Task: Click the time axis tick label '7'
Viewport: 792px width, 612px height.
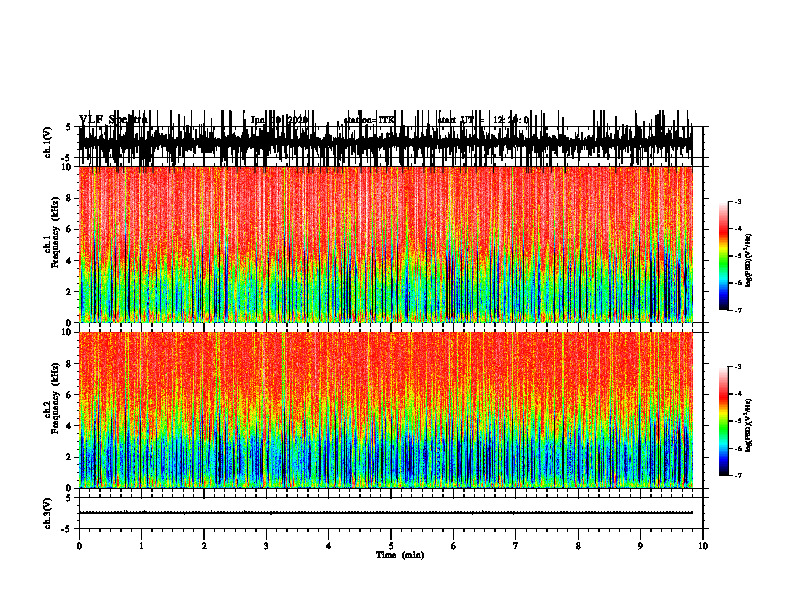Action: (x=516, y=546)
